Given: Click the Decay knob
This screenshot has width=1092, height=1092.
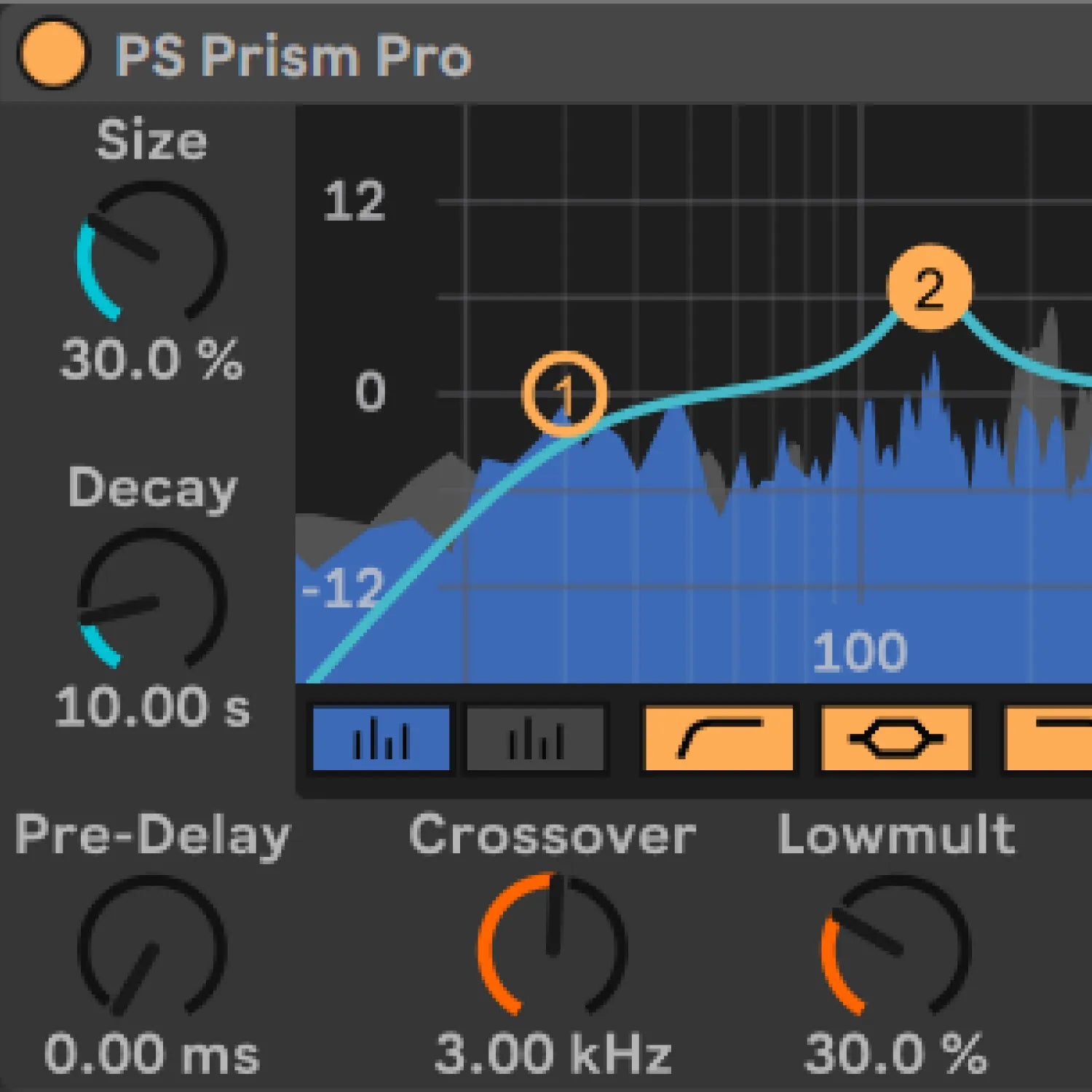Looking at the screenshot, I should click(x=151, y=598).
